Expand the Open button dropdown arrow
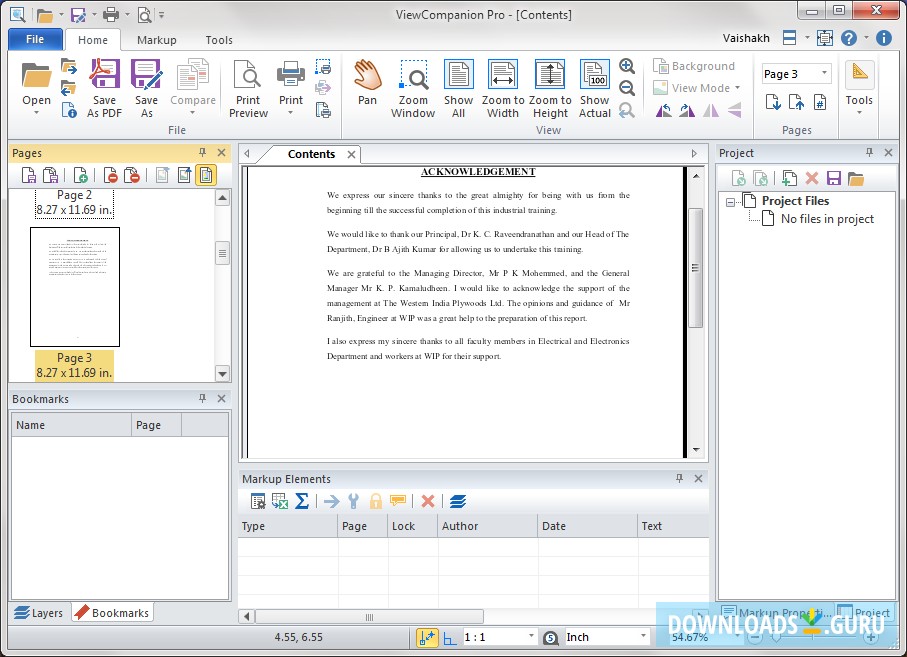Screen dimensions: 907x657 pos(36,113)
